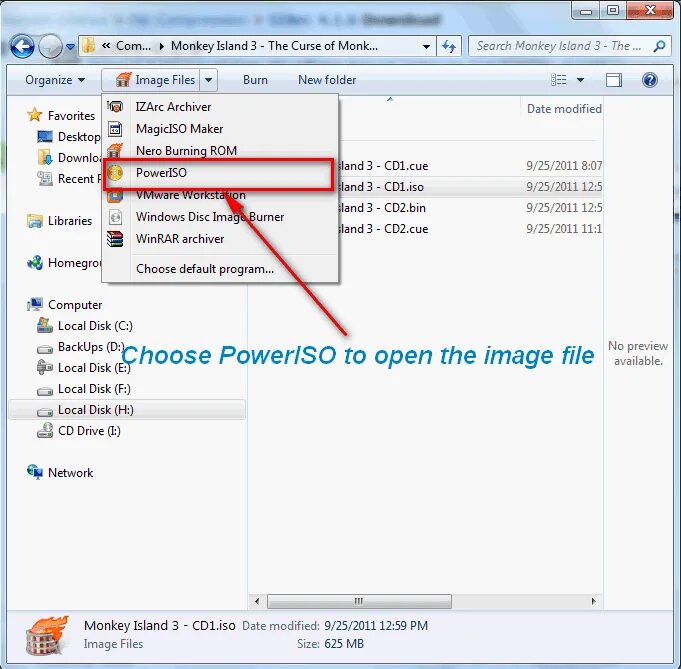Open Local Disk (F:)
The width and height of the screenshot is (681, 669).
tap(94, 389)
